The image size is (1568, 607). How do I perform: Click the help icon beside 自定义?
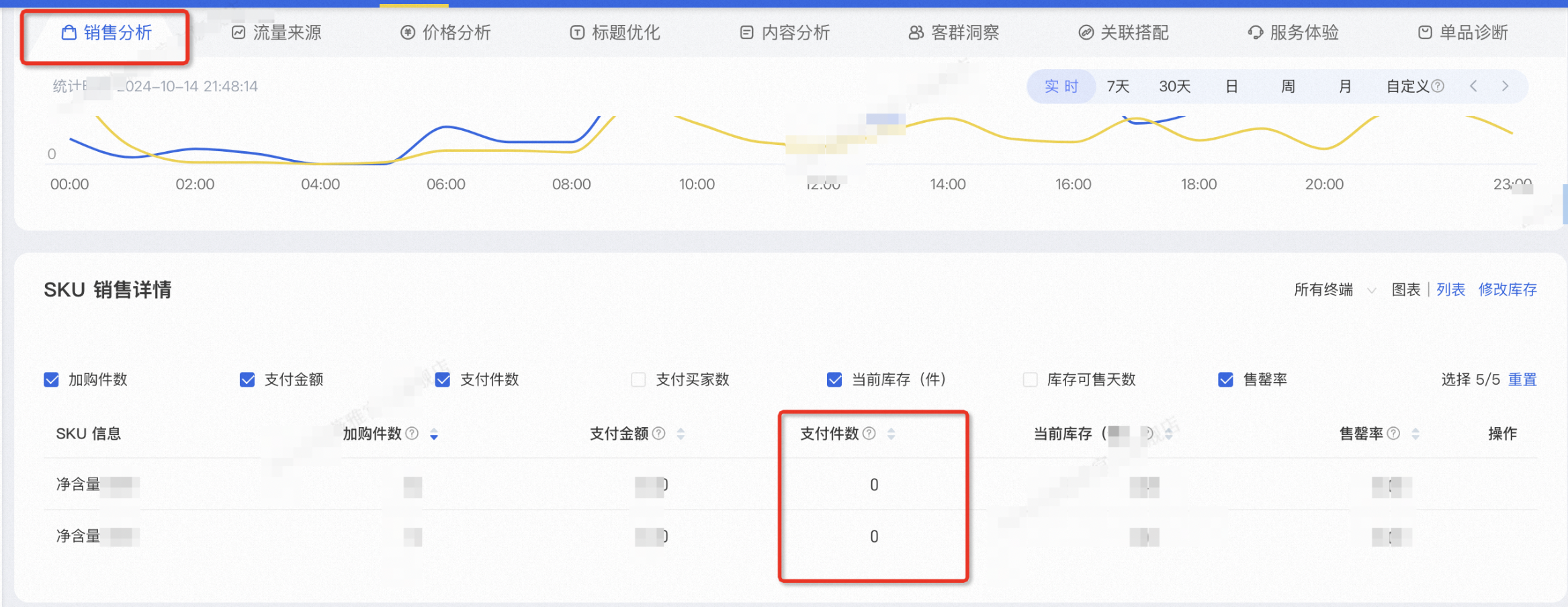[x=1438, y=87]
